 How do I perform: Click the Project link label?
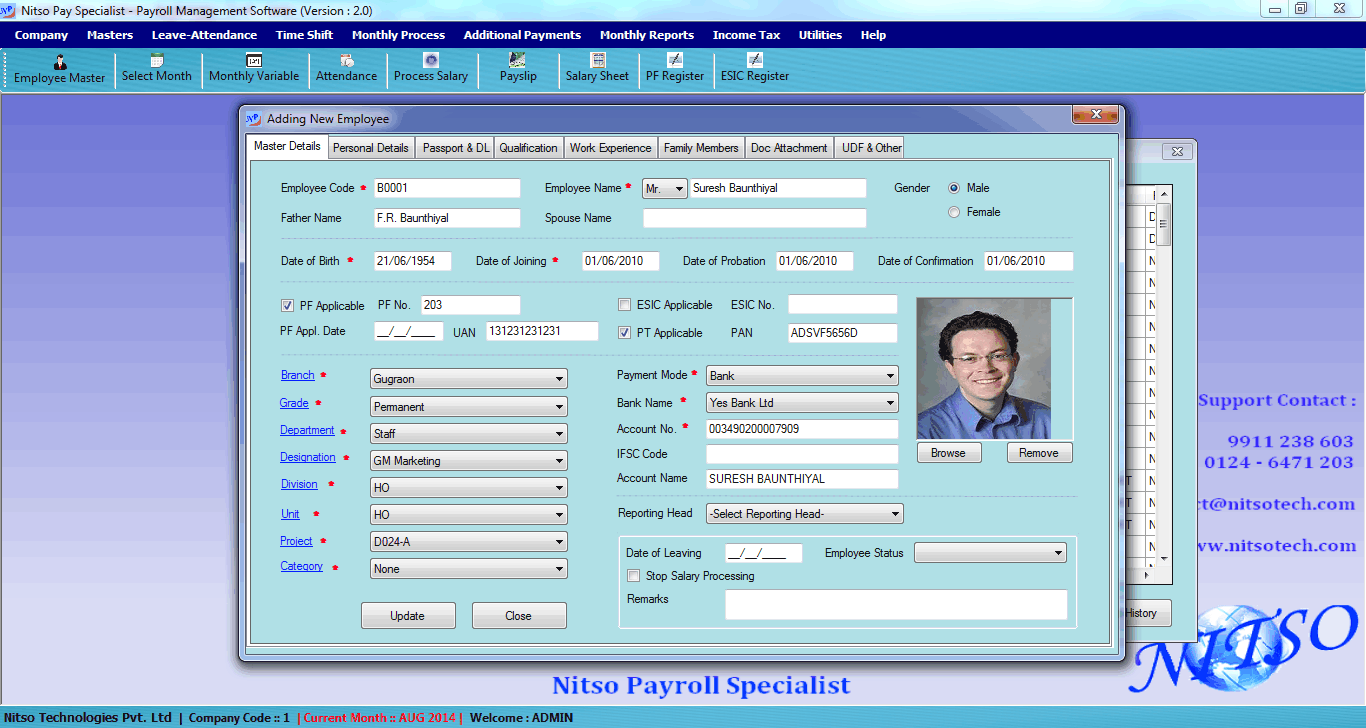(296, 541)
